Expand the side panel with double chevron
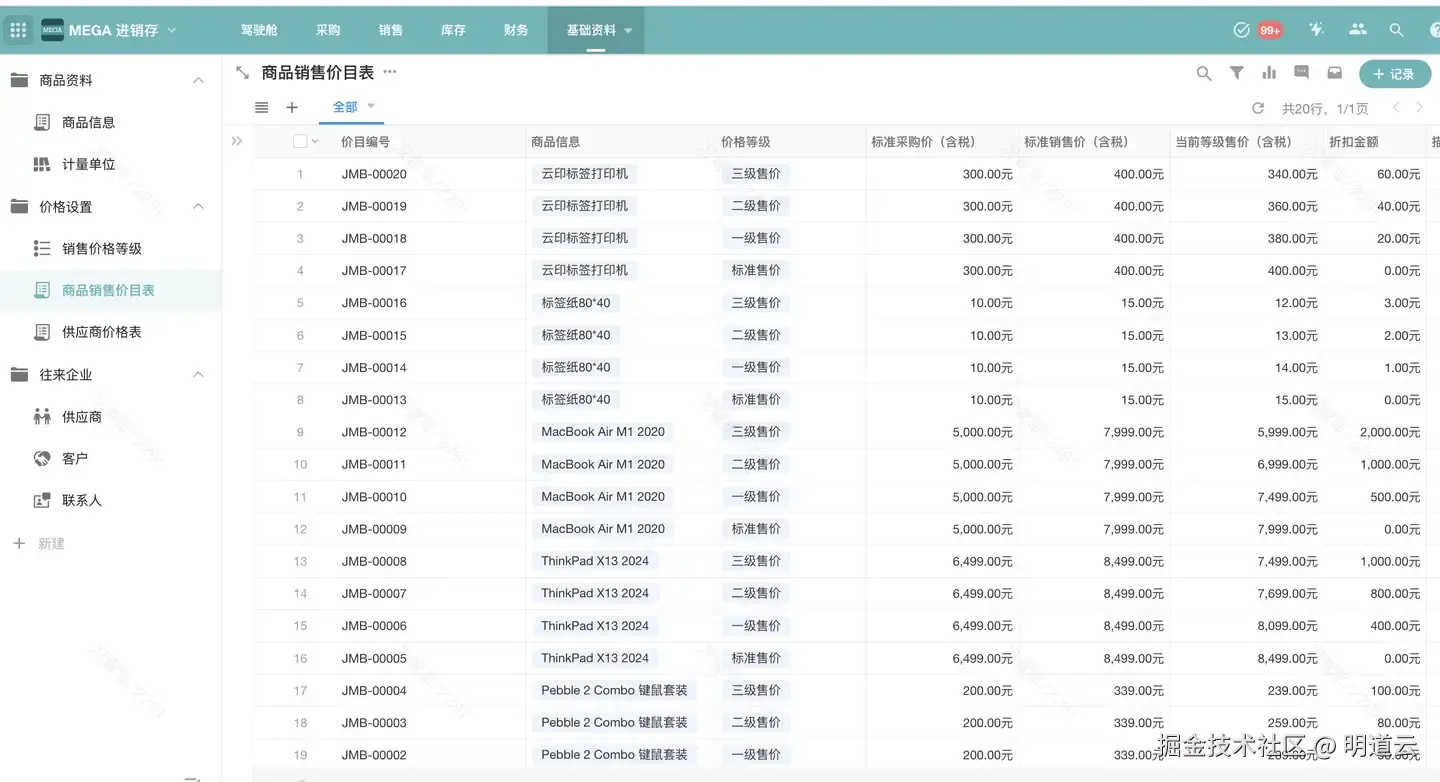Screen dimensions: 1440x782 [x=237, y=141]
